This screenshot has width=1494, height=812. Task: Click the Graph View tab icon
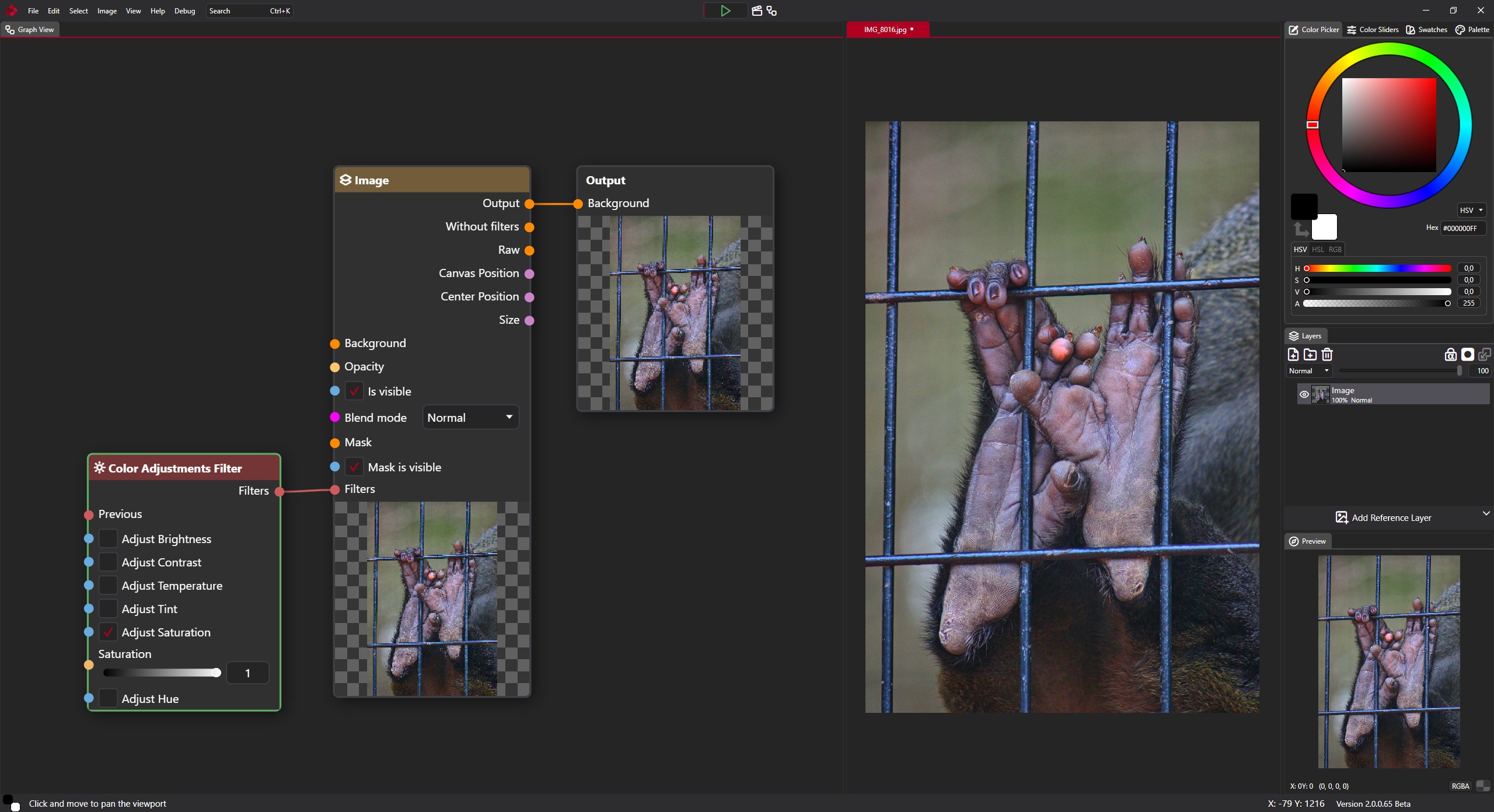click(11, 29)
